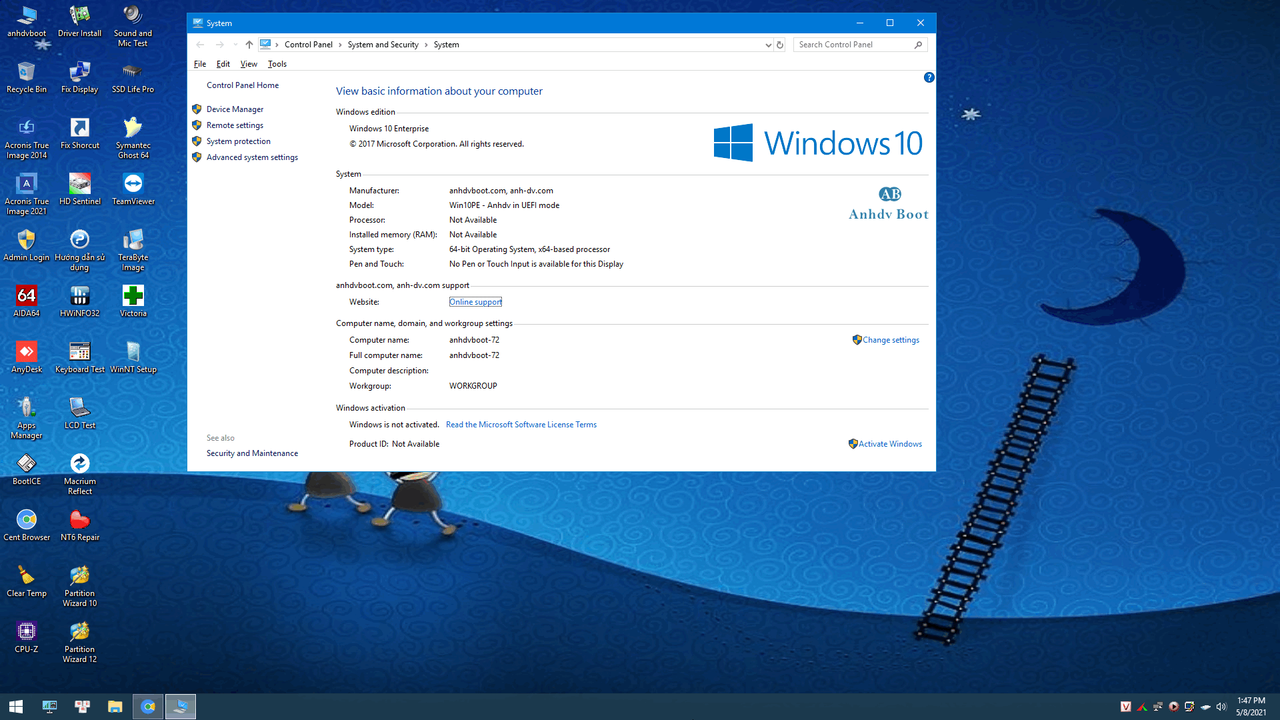Read the Microsoft Software License Terms

pyautogui.click(x=521, y=424)
